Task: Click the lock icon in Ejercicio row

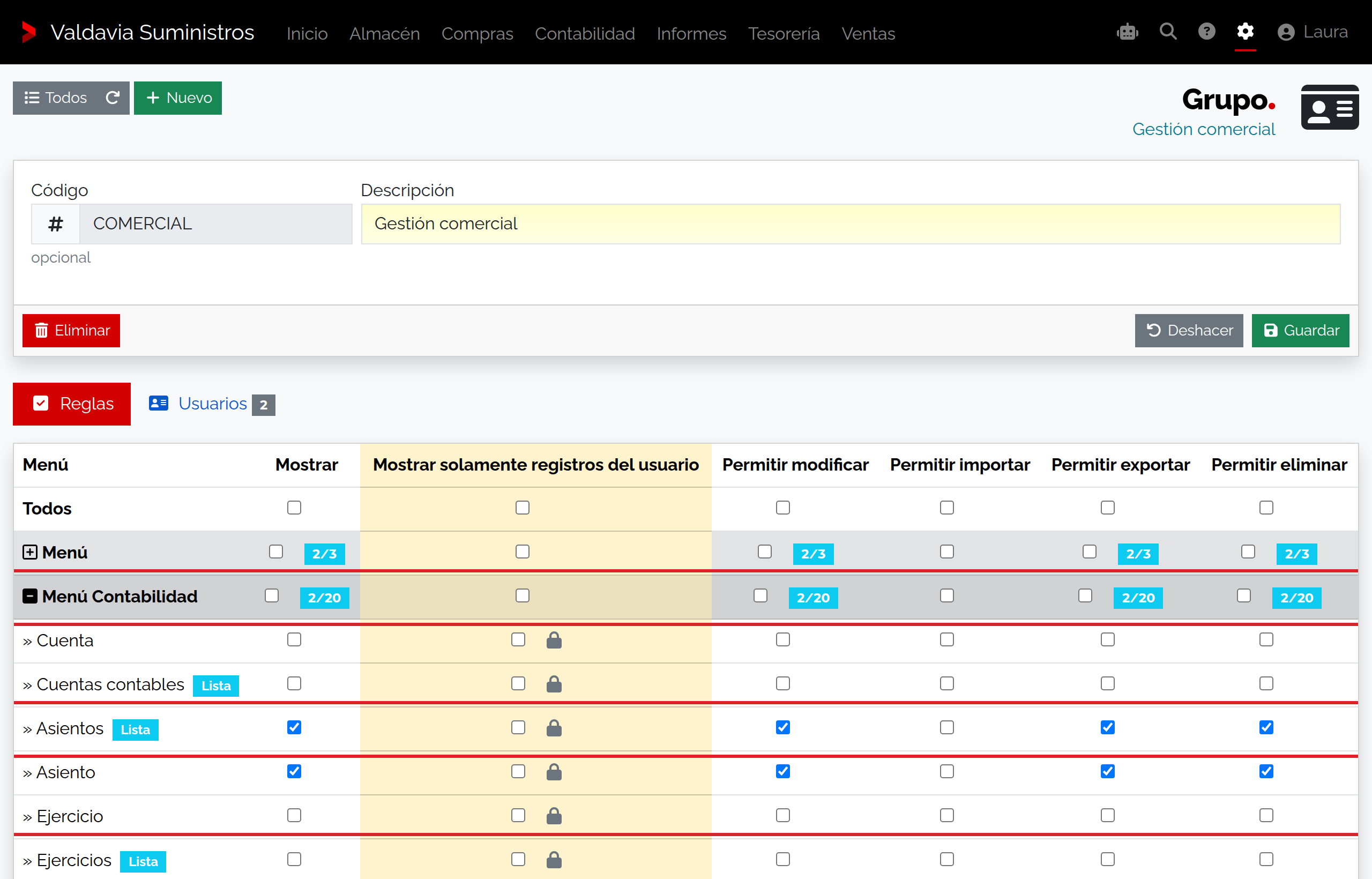Action: [554, 816]
